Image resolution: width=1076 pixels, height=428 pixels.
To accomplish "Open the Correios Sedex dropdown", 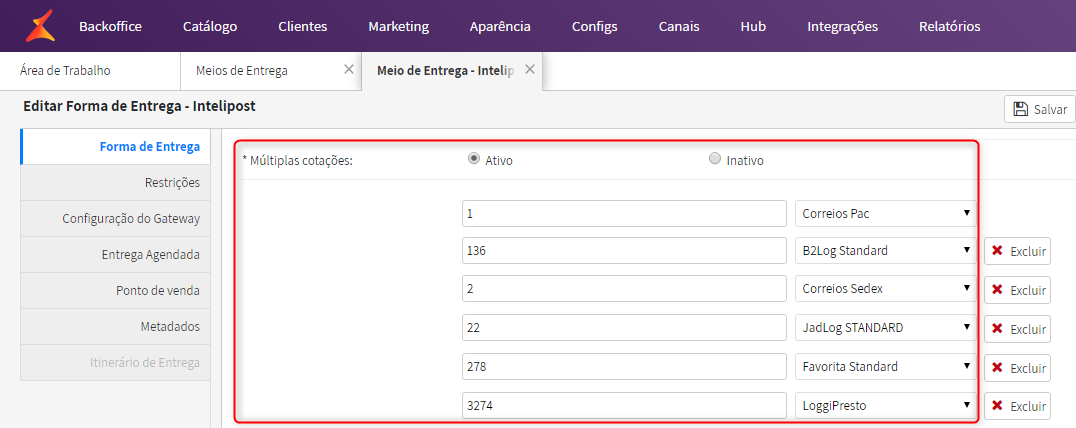I will (885, 289).
